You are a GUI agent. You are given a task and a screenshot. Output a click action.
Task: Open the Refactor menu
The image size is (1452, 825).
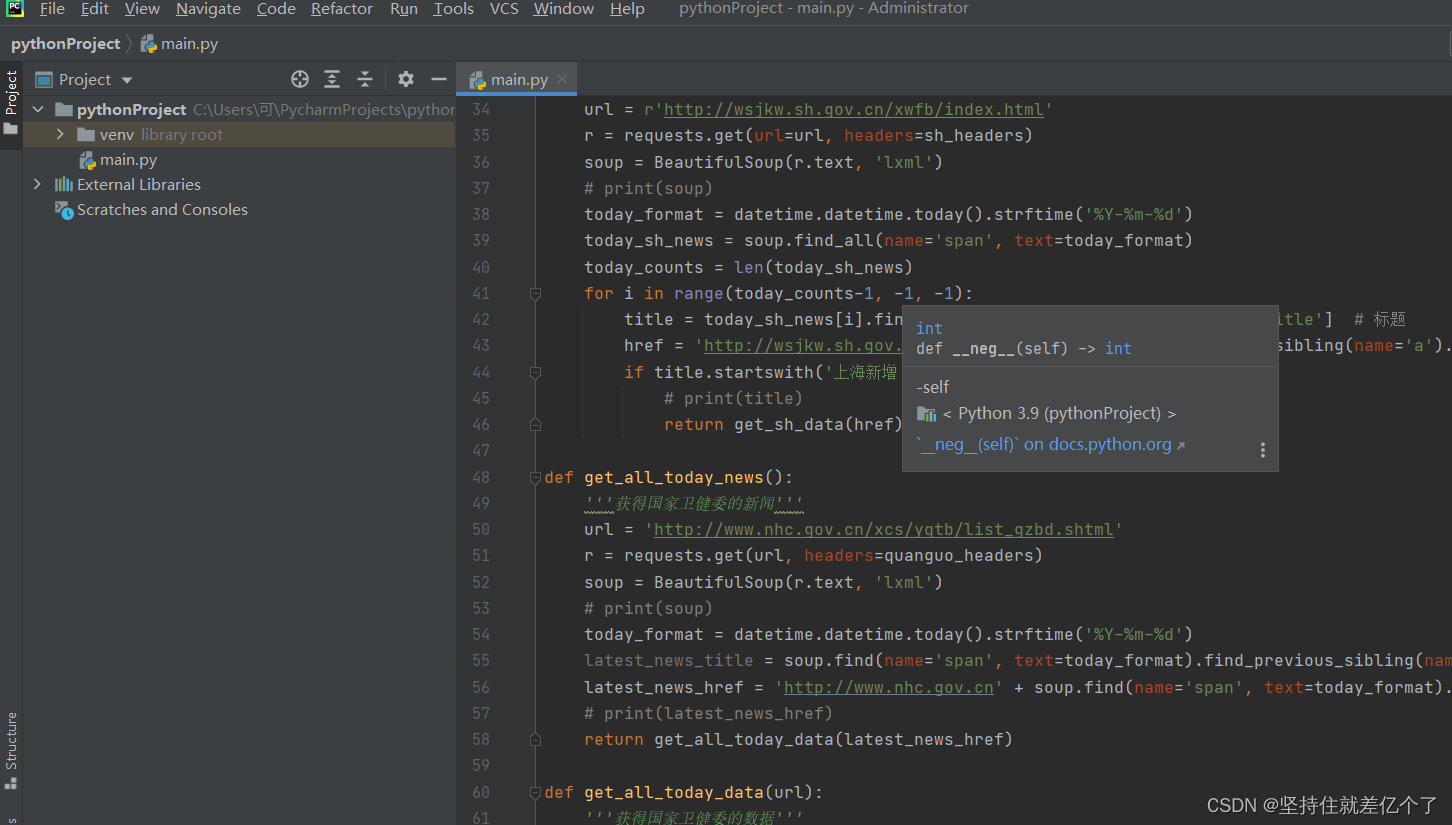(343, 9)
